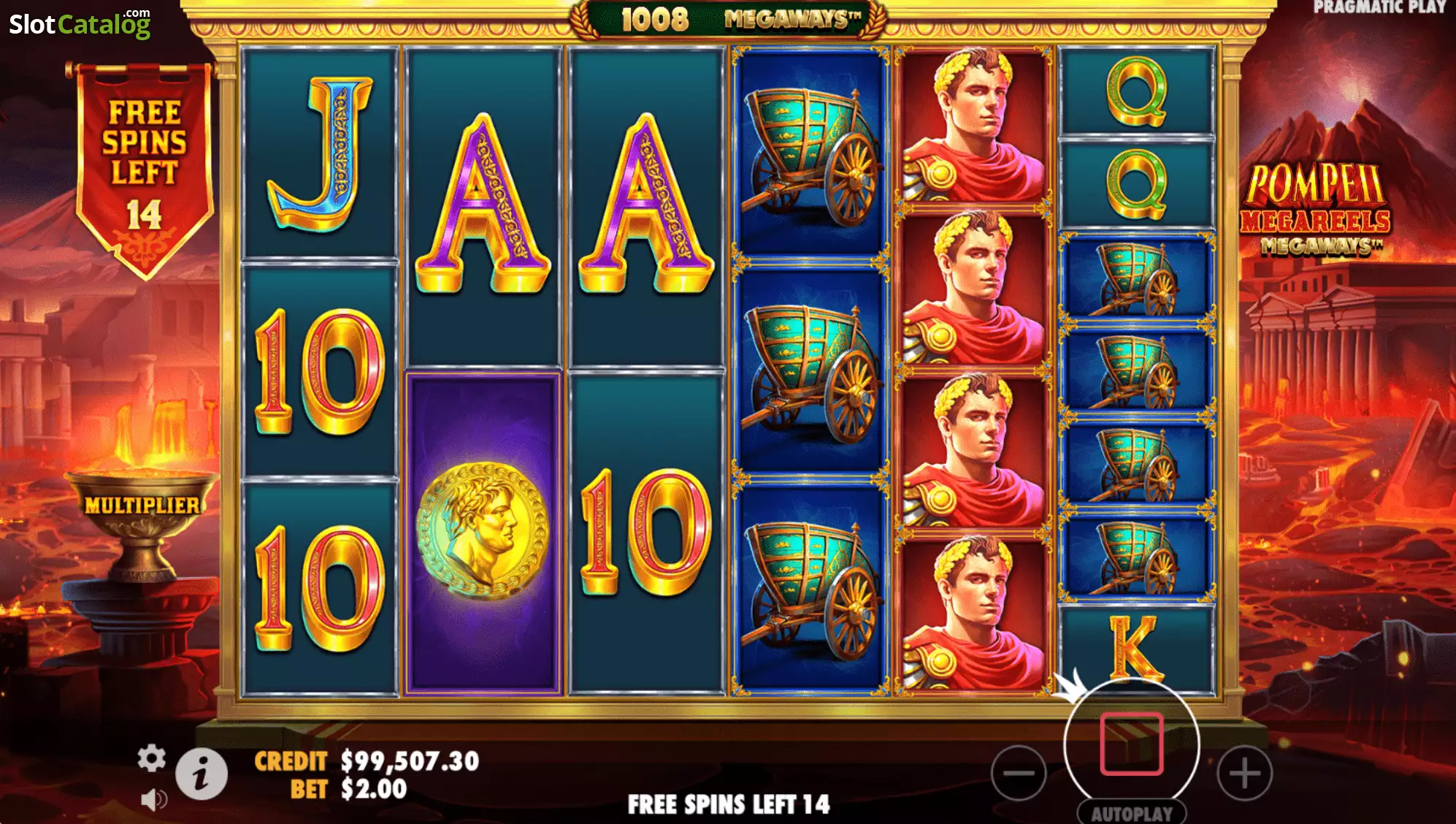Click the Free Spins Left banner
The width and height of the screenshot is (1456, 824).
coord(145,169)
